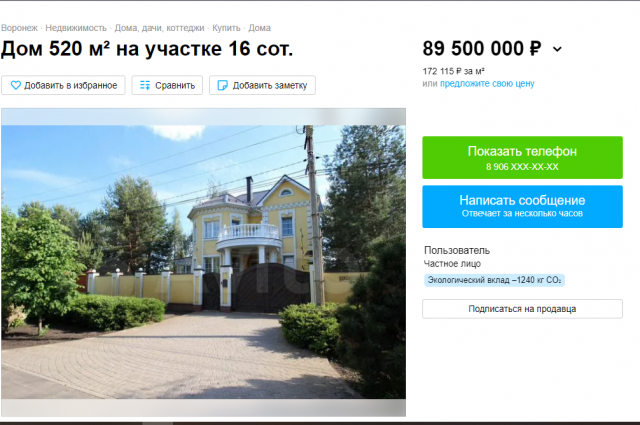The image size is (640, 425).
Task: Click the предложите свою цену link
Action: (x=487, y=84)
